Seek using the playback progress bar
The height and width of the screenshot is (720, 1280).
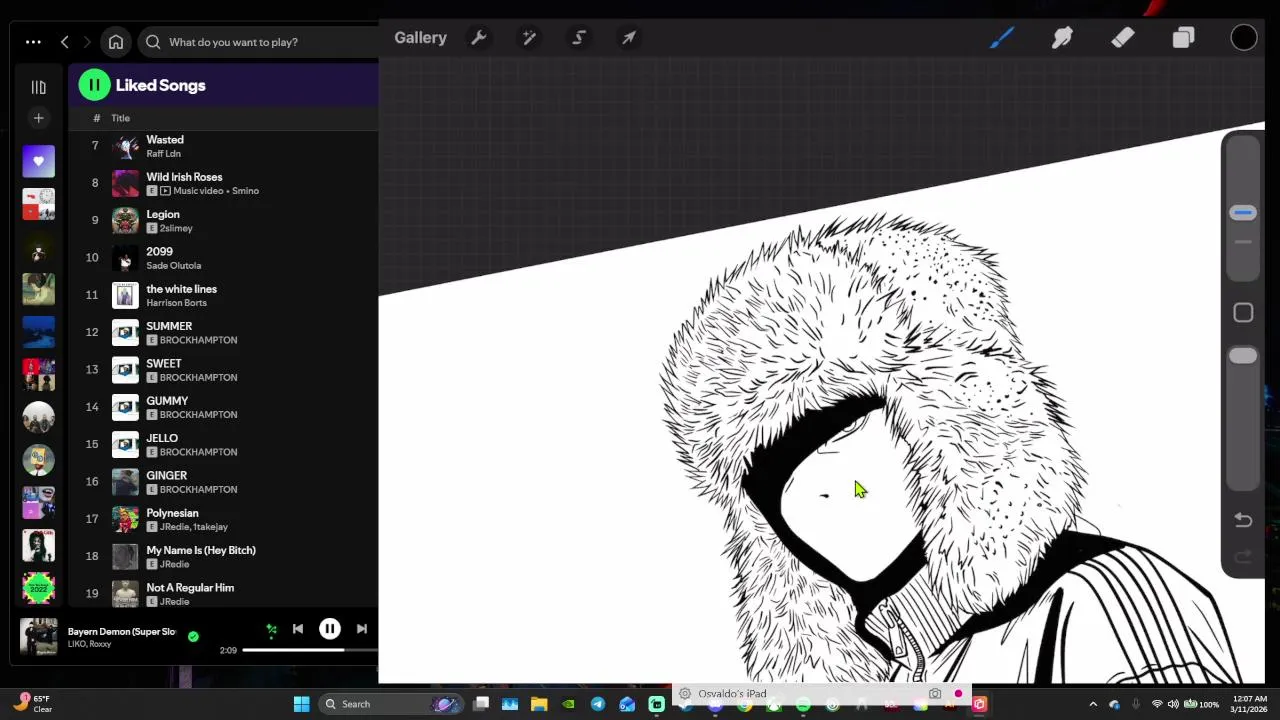tap(310, 650)
